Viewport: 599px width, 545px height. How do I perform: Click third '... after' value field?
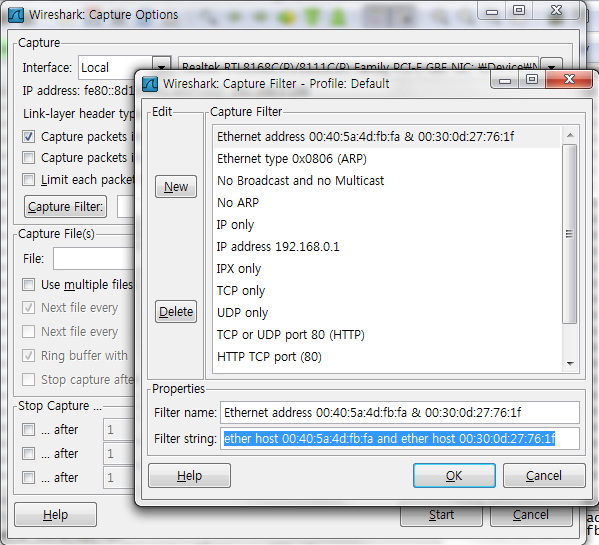point(119,477)
